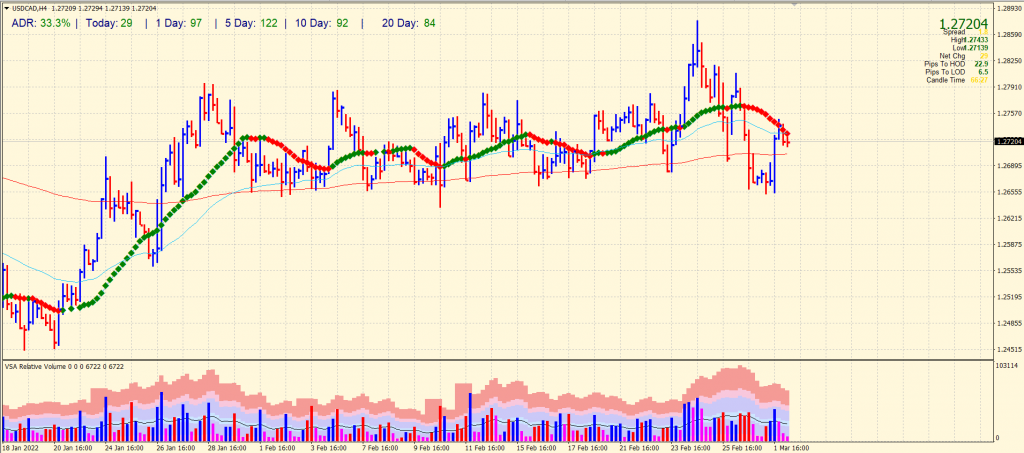Click the small triangle before USDCAD,H4 title
The image size is (1024, 453).
6,8
